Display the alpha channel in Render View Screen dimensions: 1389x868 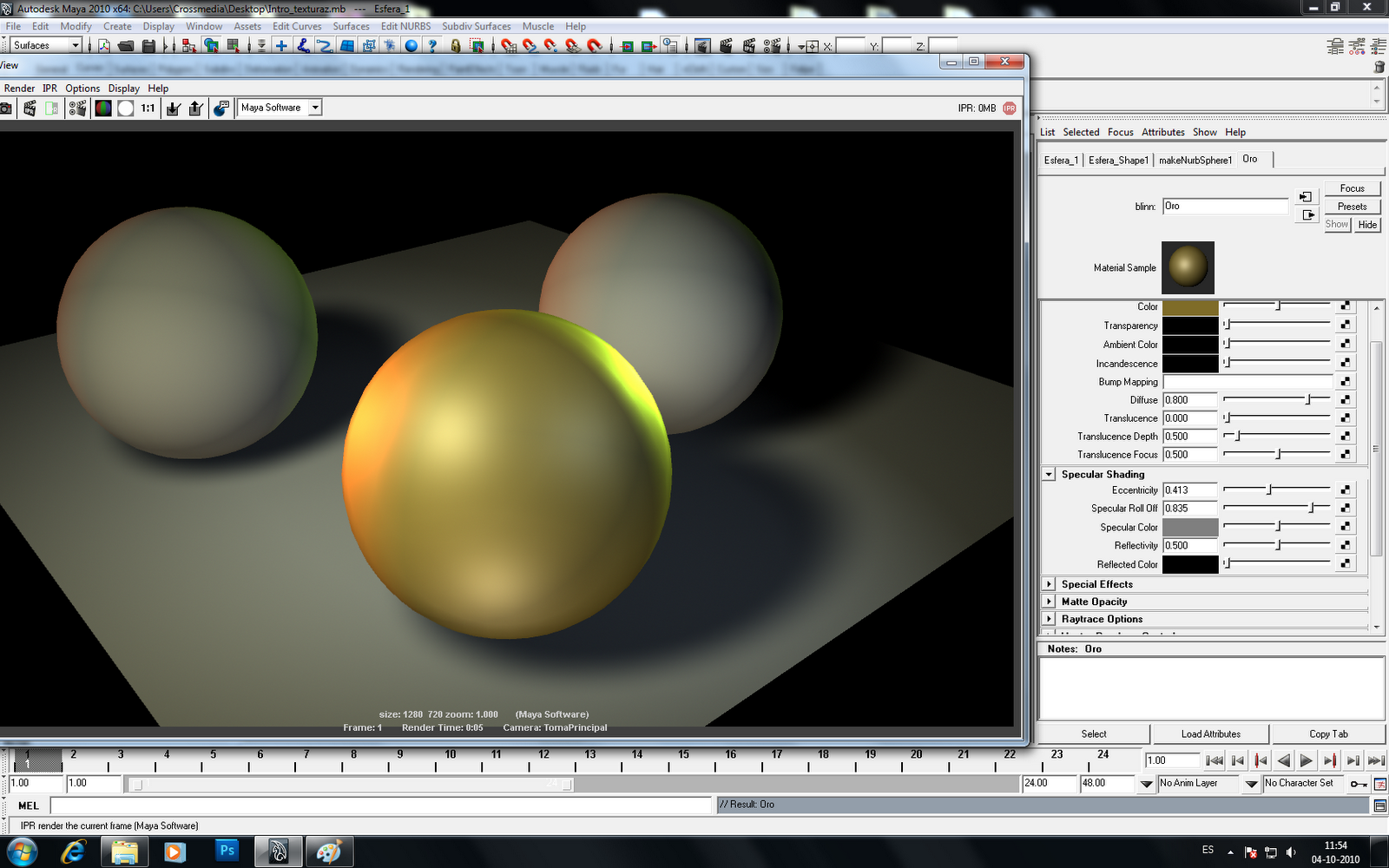tap(126, 107)
